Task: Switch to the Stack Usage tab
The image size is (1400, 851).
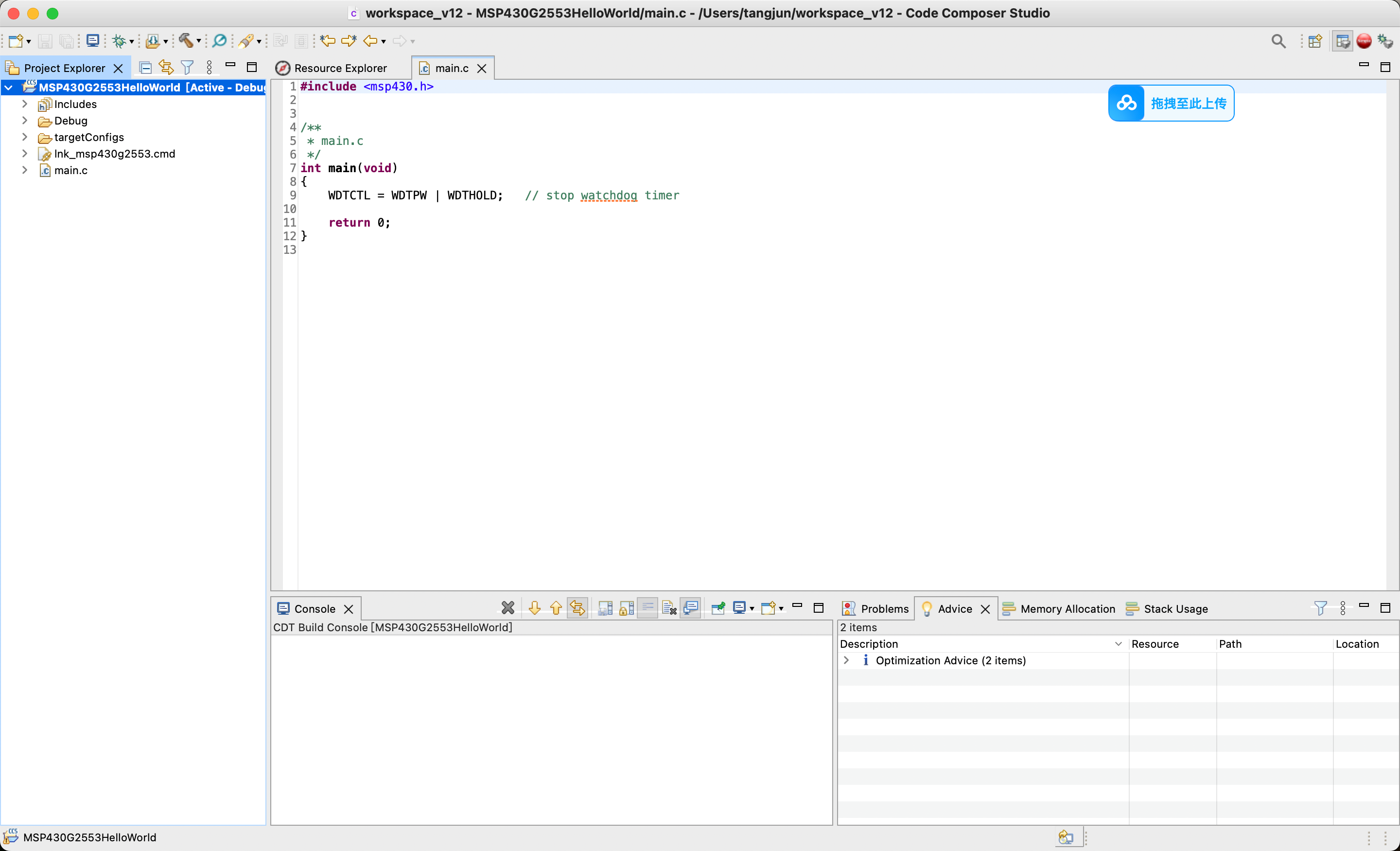Action: (1167, 609)
